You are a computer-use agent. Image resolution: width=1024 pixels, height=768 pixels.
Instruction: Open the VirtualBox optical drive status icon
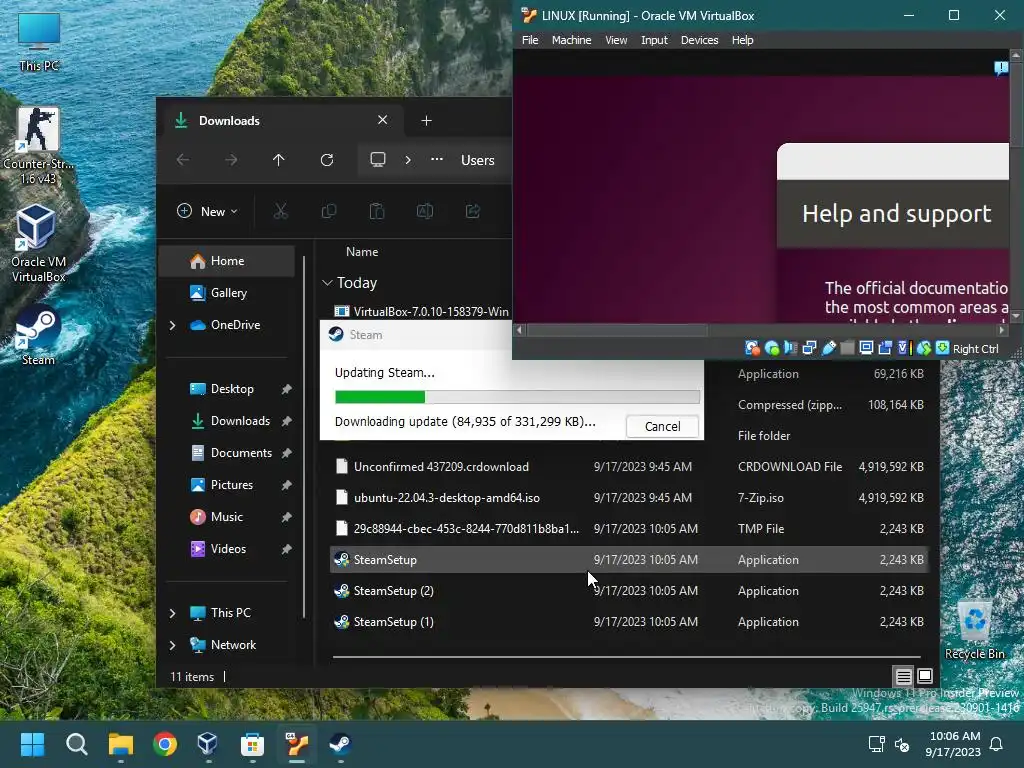772,348
